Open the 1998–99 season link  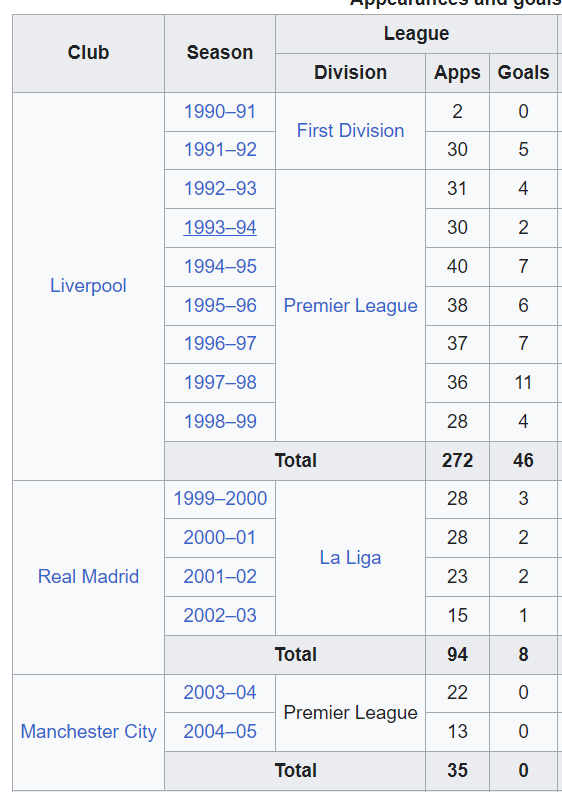pos(220,421)
